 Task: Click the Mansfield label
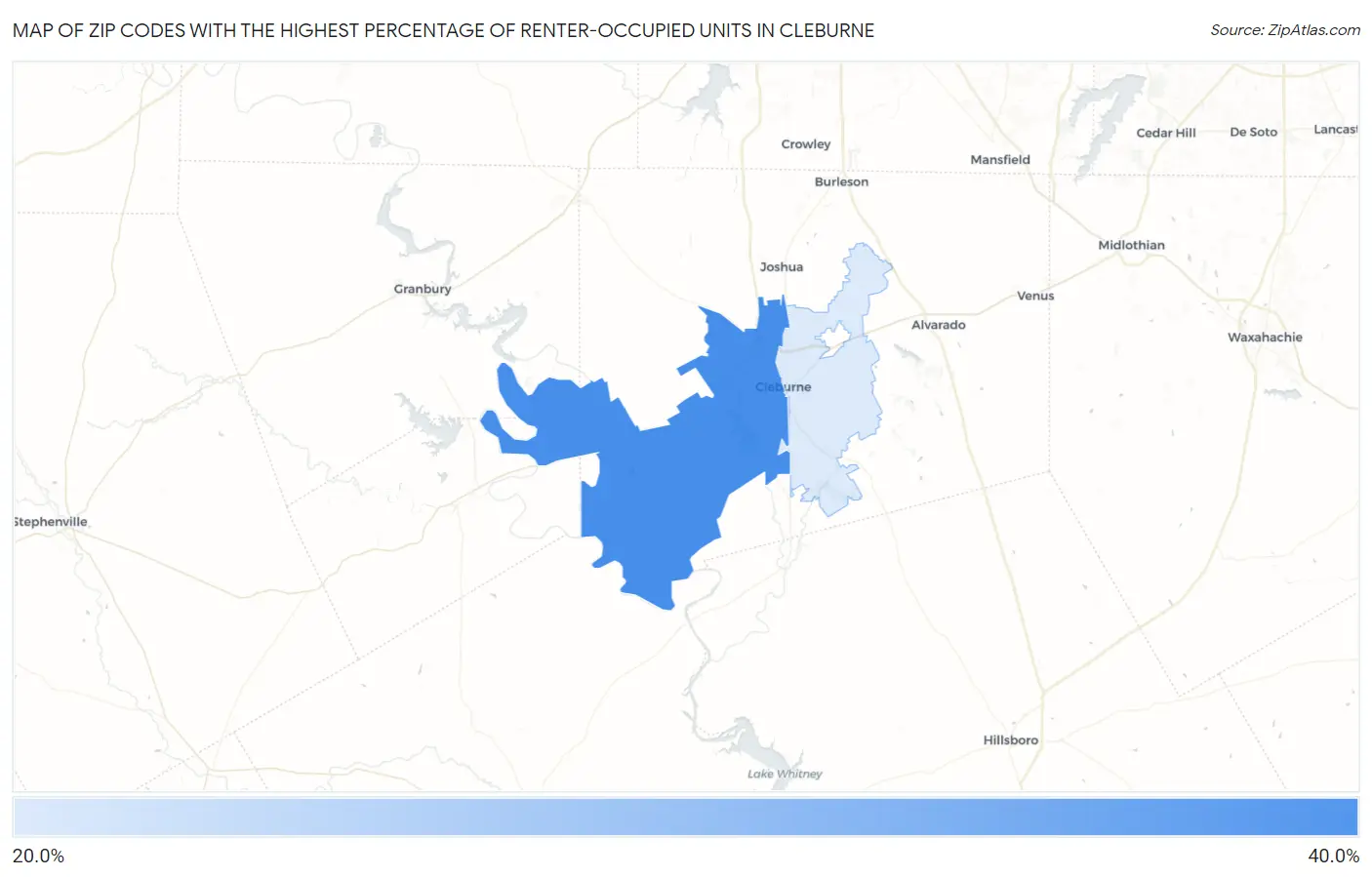coord(1000,159)
